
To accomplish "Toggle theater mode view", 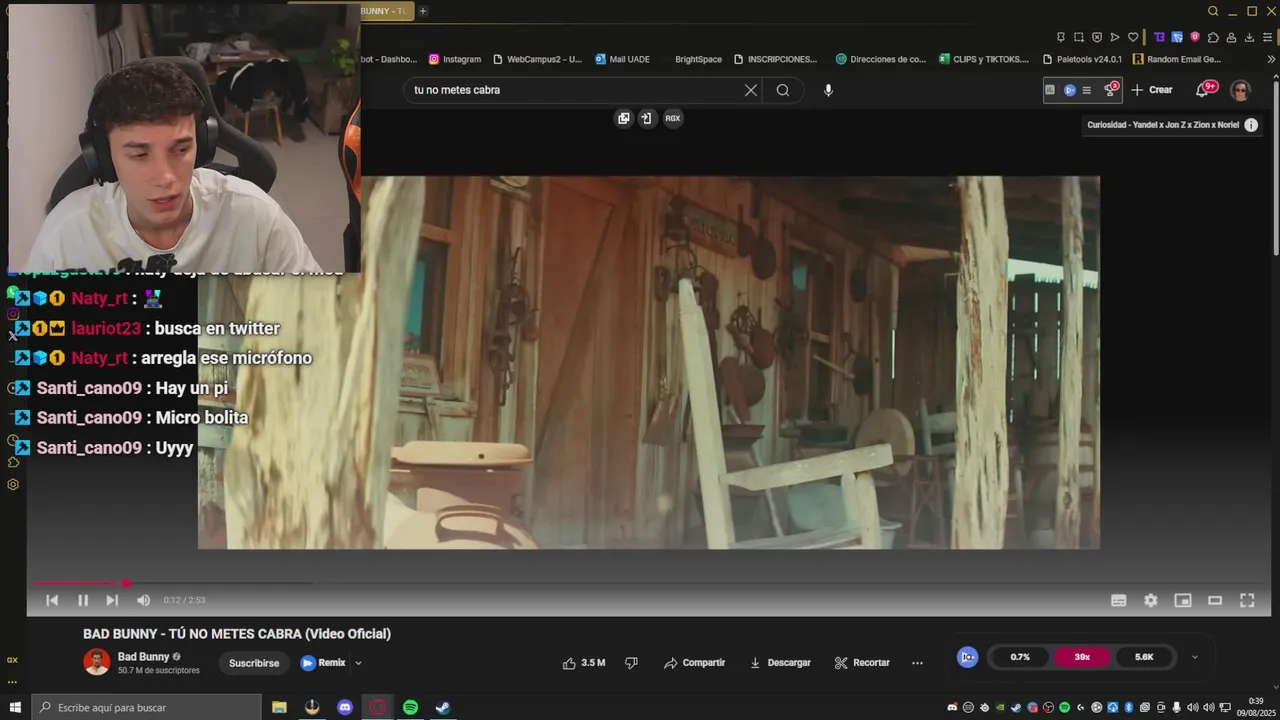I will click(1215, 600).
